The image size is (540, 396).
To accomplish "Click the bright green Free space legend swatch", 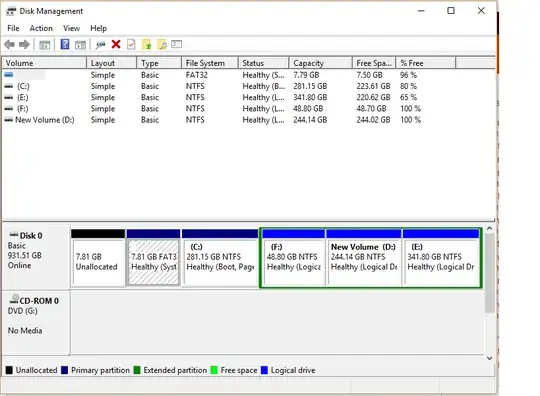I will point(214,370).
